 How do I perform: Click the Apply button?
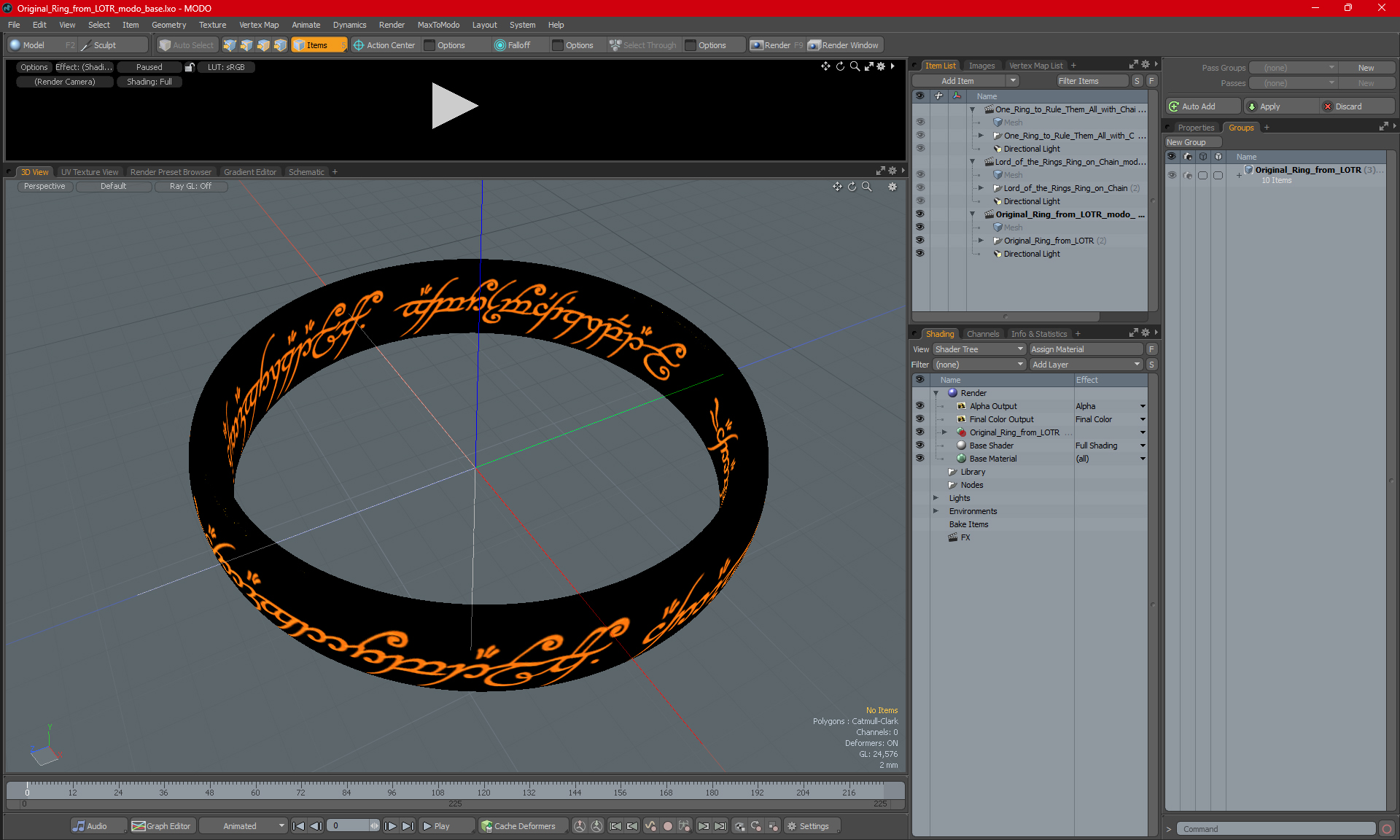[1281, 106]
